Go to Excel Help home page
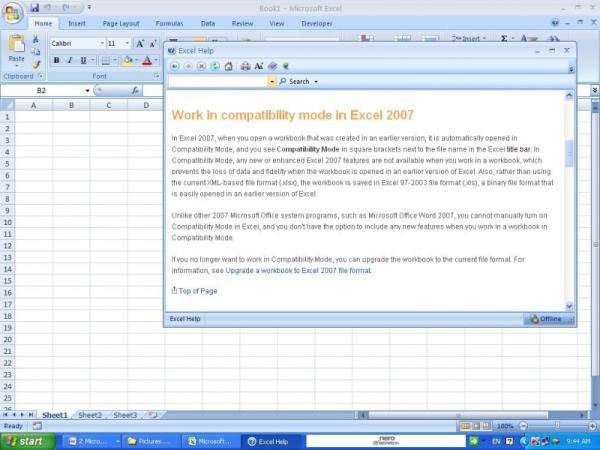Viewport: 600px width, 450px height. pyautogui.click(x=228, y=66)
